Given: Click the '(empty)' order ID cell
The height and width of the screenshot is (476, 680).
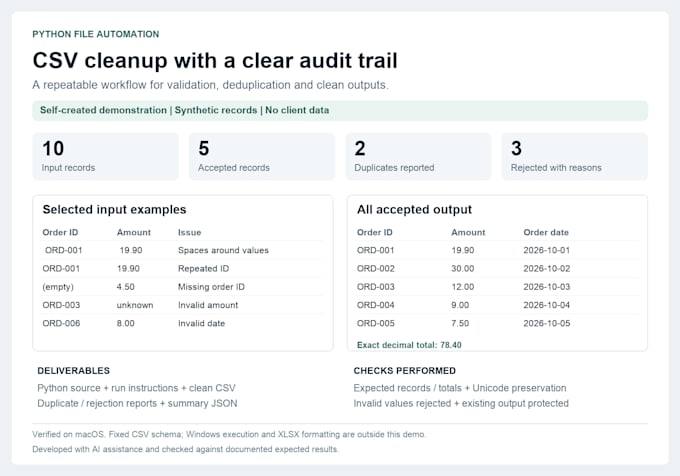Looking at the screenshot, I should (x=58, y=287).
